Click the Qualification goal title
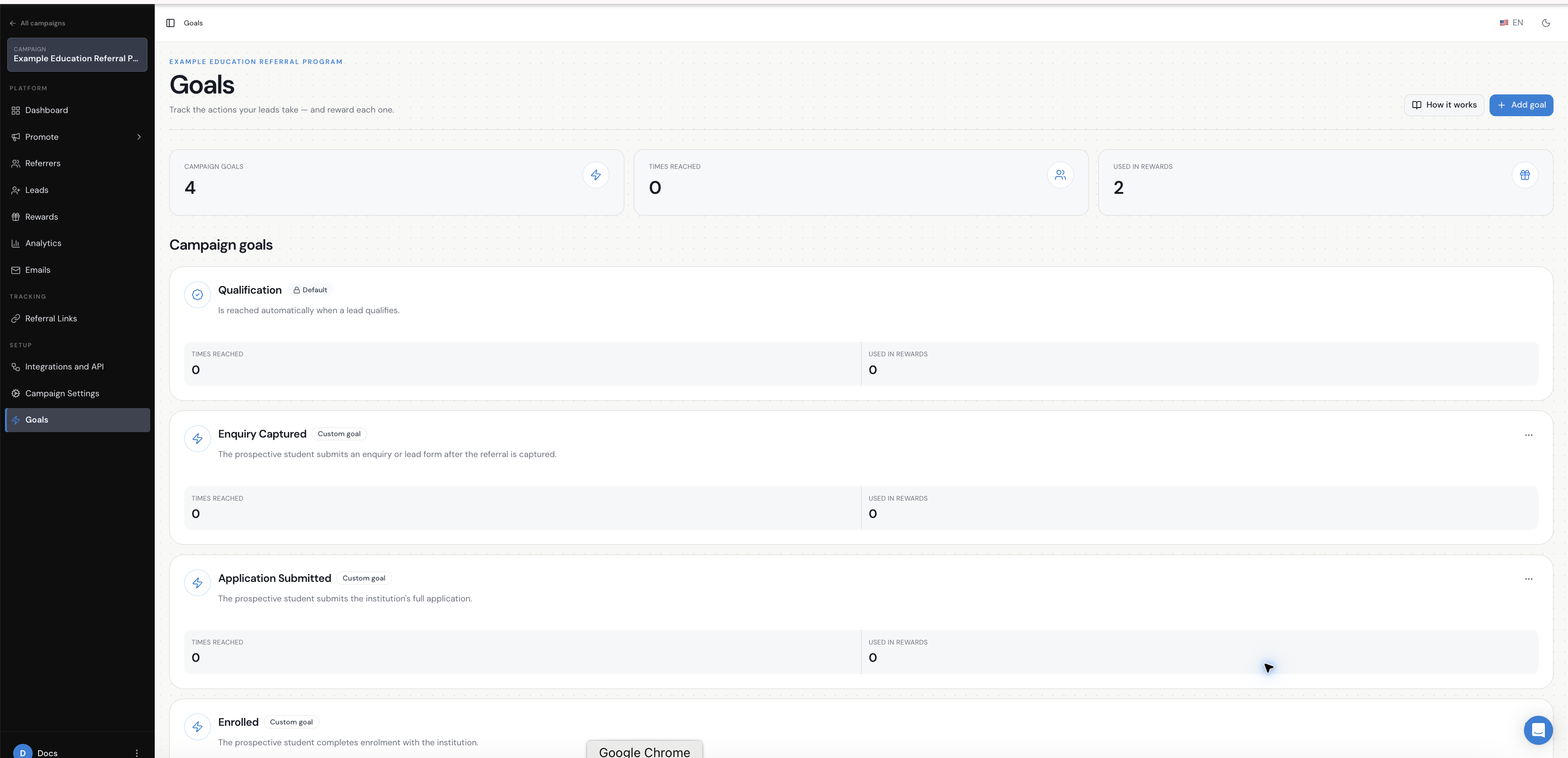Image resolution: width=1568 pixels, height=758 pixels. pyautogui.click(x=250, y=290)
